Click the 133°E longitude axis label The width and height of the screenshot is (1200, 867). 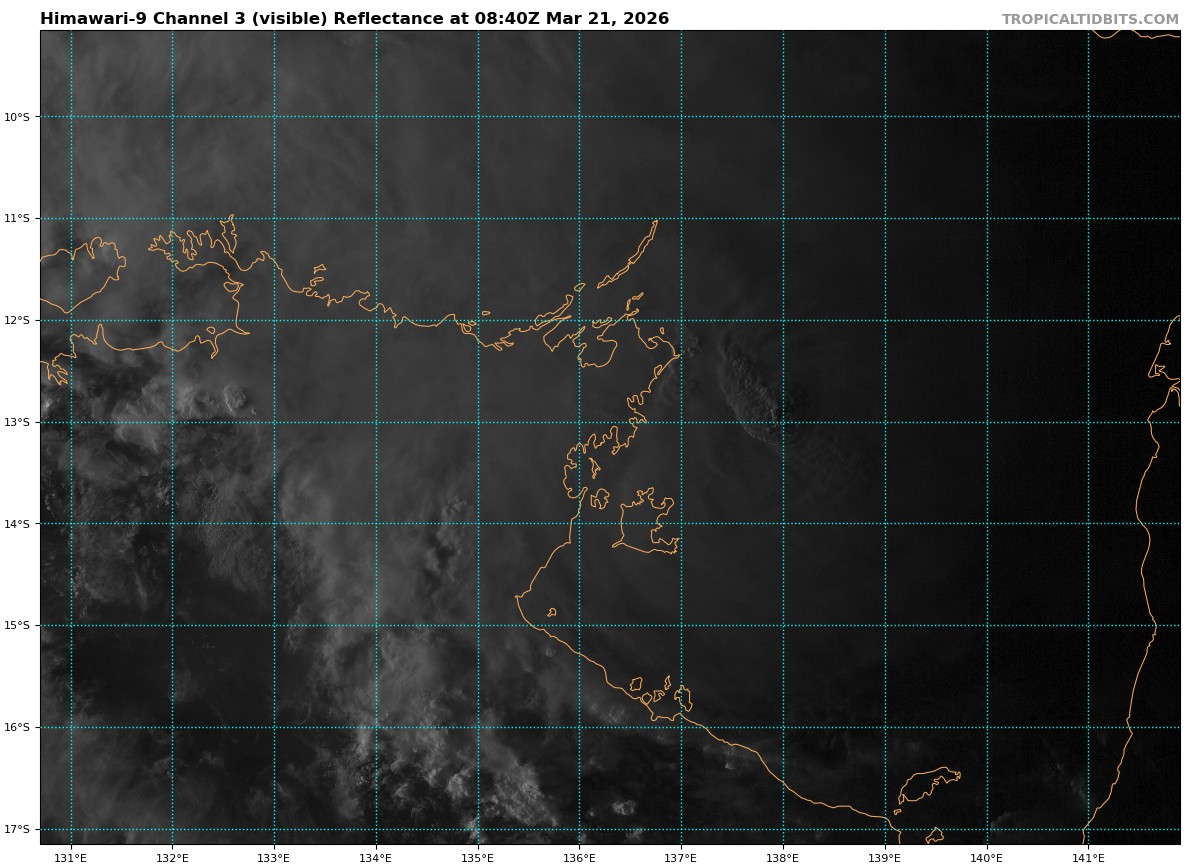point(274,857)
